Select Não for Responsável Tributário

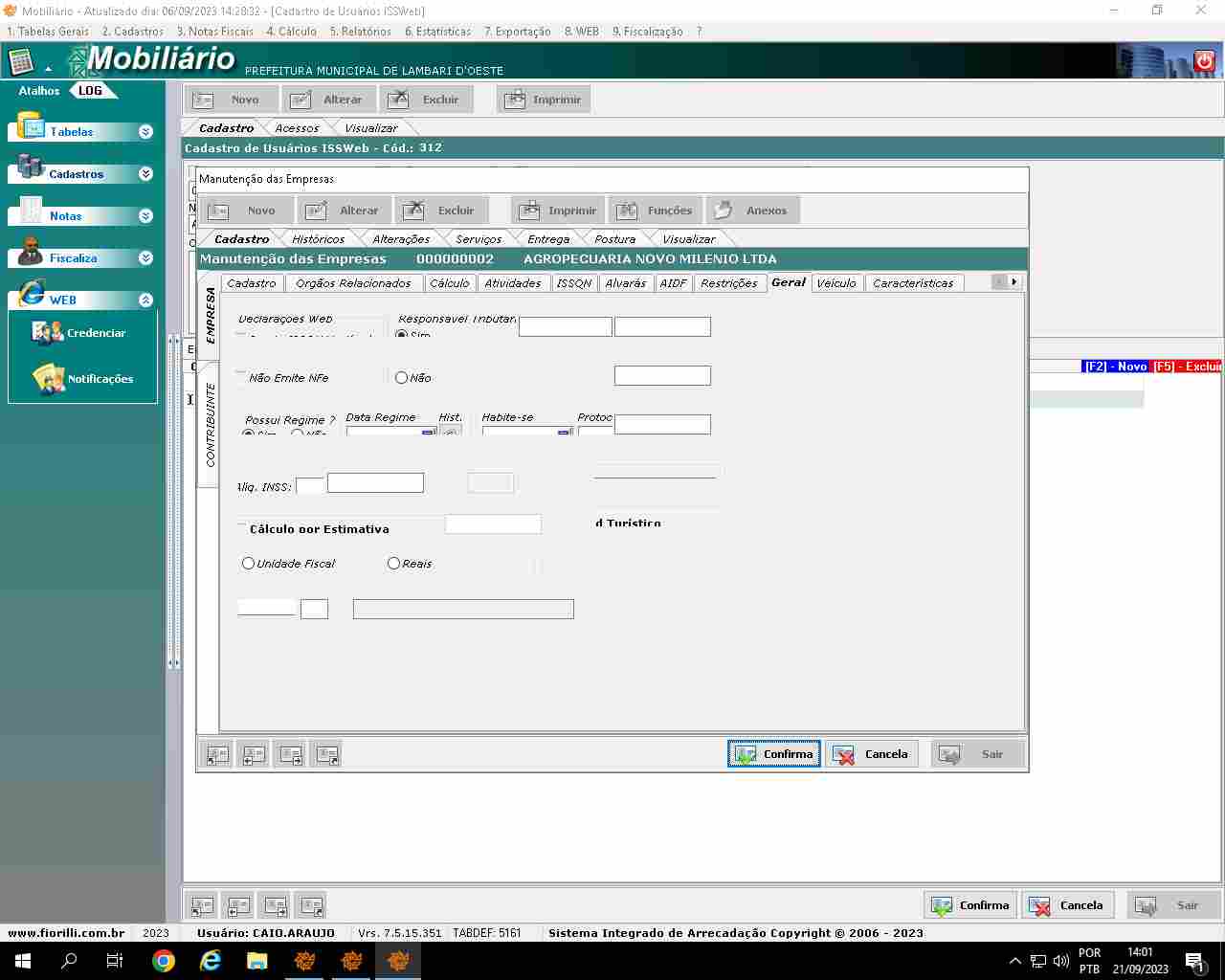[x=402, y=378]
